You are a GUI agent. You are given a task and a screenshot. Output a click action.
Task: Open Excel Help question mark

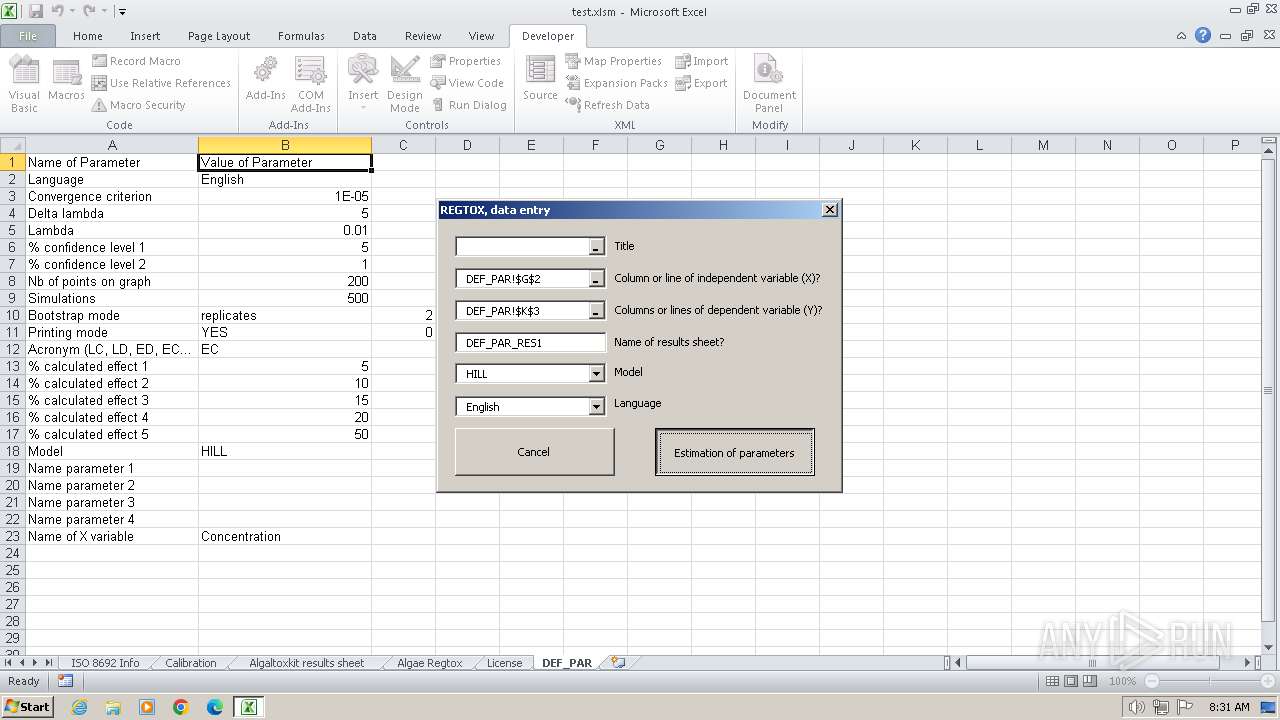pyautogui.click(x=1203, y=36)
